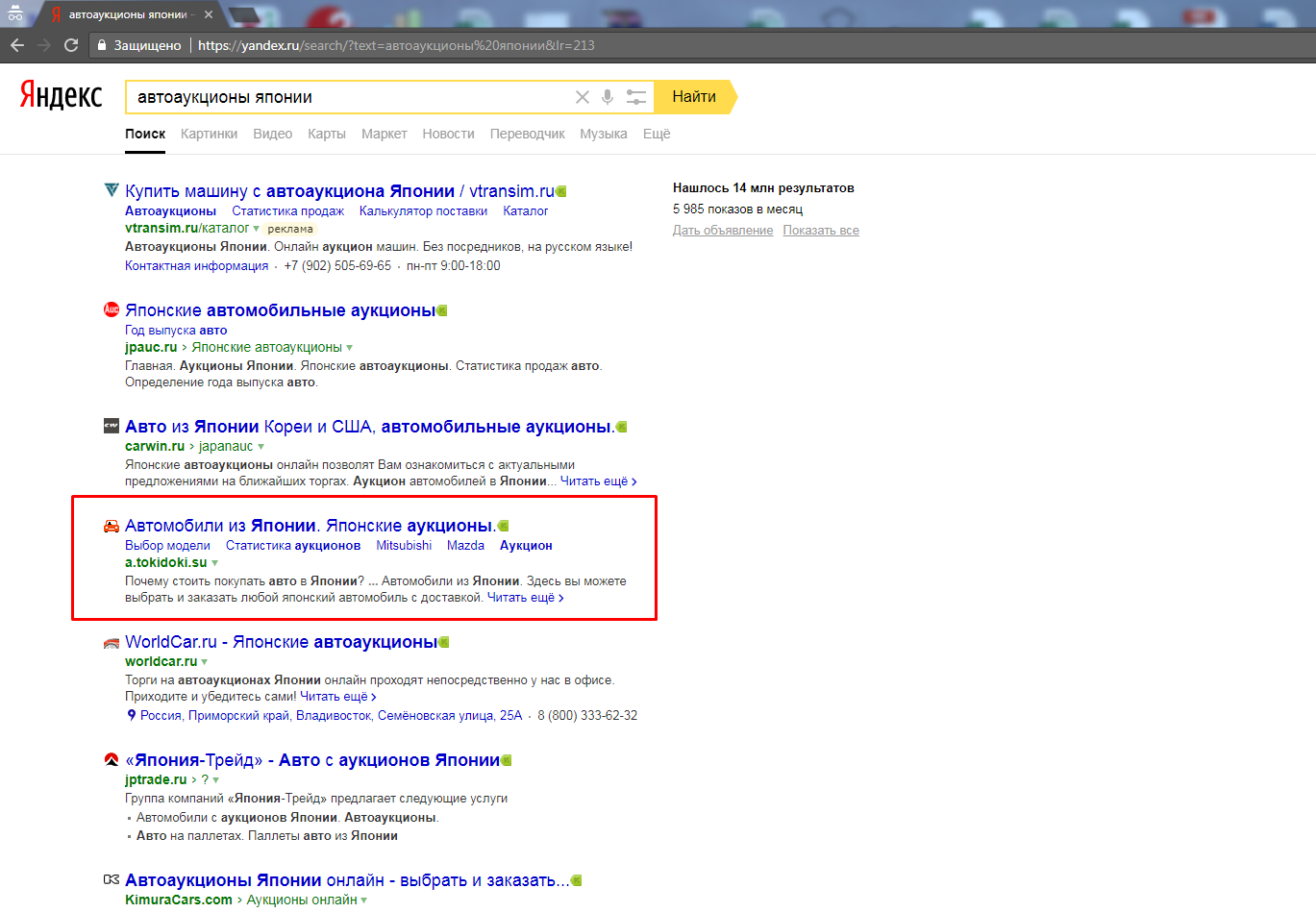Click the browser address bar URL

(396, 45)
